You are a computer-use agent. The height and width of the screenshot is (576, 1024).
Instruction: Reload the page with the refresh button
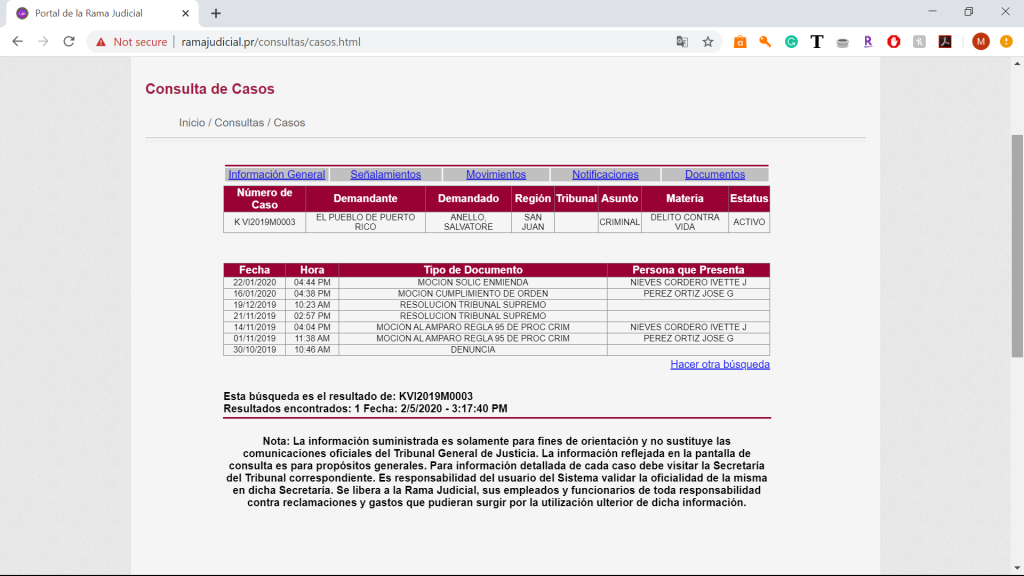coord(69,42)
